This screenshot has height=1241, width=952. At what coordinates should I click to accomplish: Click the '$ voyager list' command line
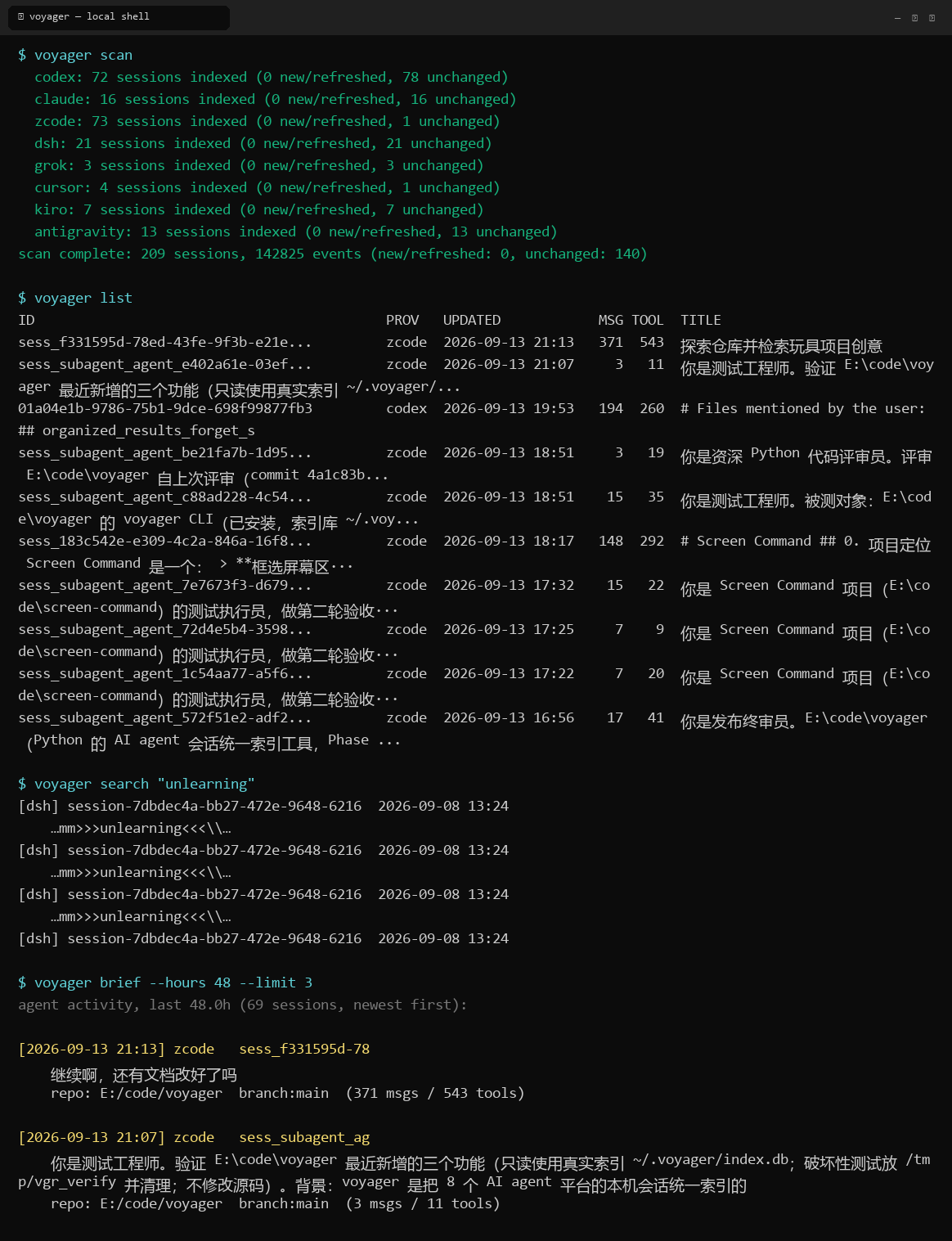coord(75,298)
